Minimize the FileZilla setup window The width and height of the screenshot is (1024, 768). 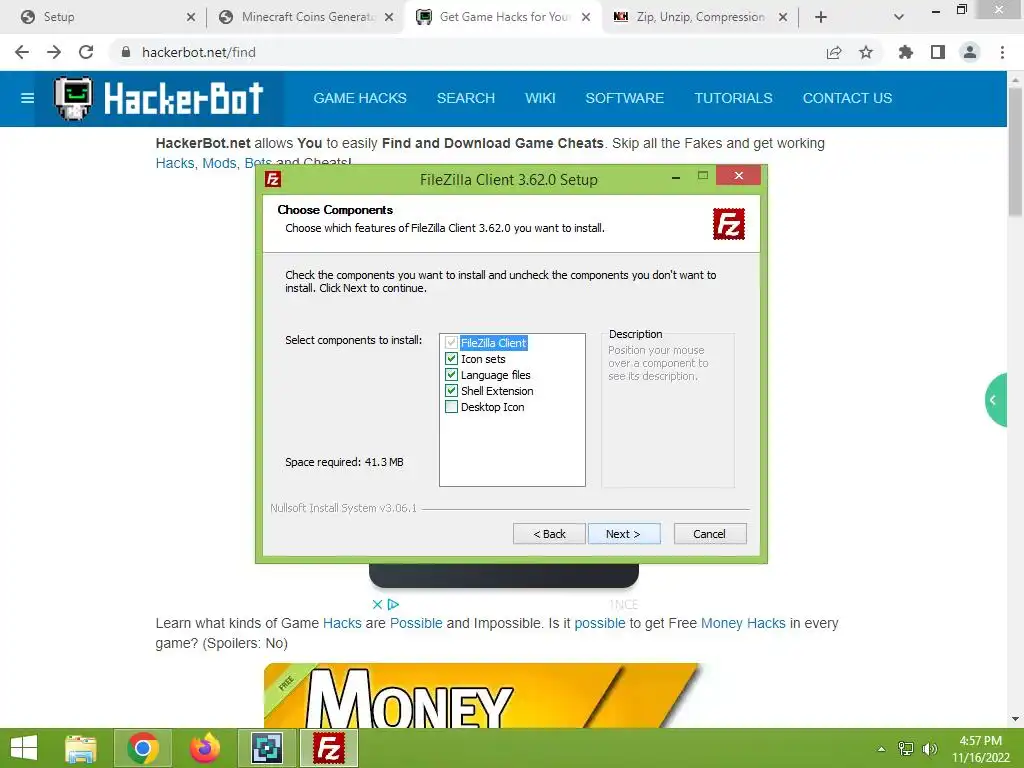[676, 178]
